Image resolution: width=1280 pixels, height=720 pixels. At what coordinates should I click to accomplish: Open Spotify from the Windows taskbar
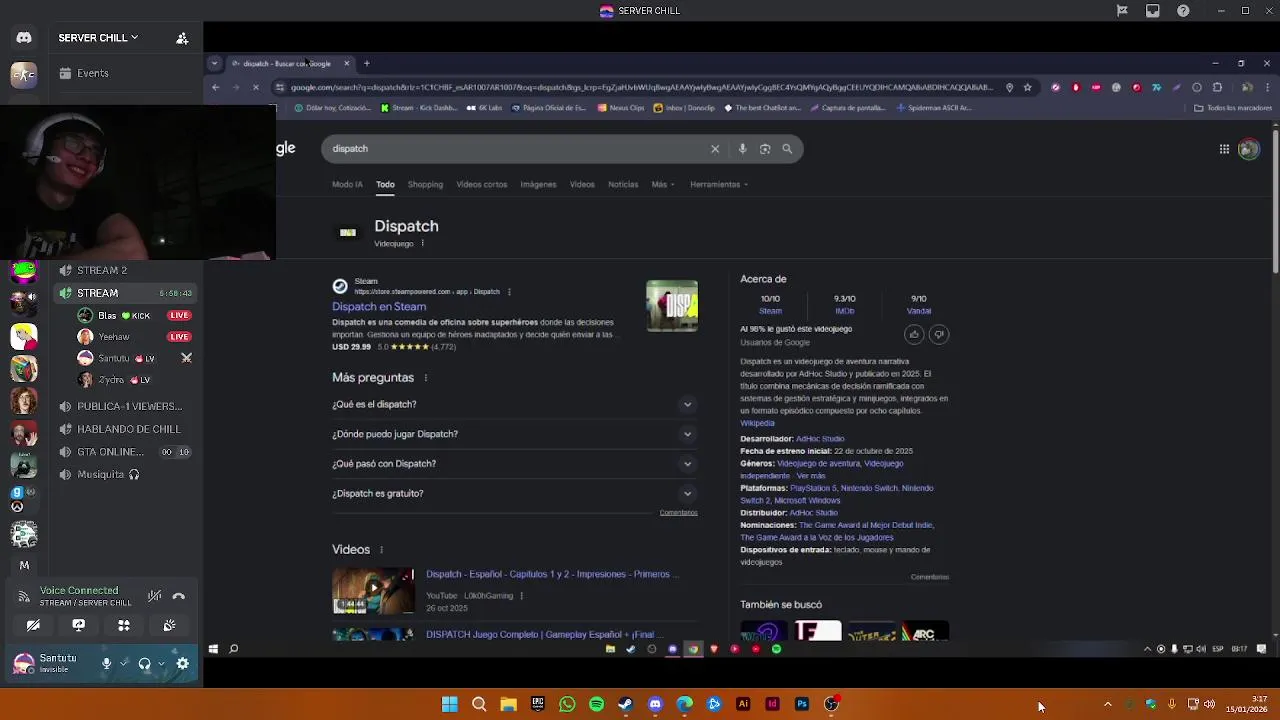point(597,704)
